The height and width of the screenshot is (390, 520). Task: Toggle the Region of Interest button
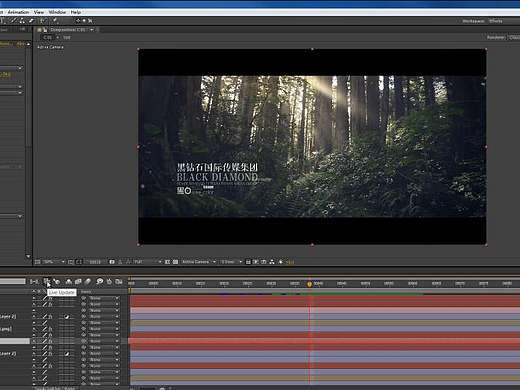click(167, 262)
